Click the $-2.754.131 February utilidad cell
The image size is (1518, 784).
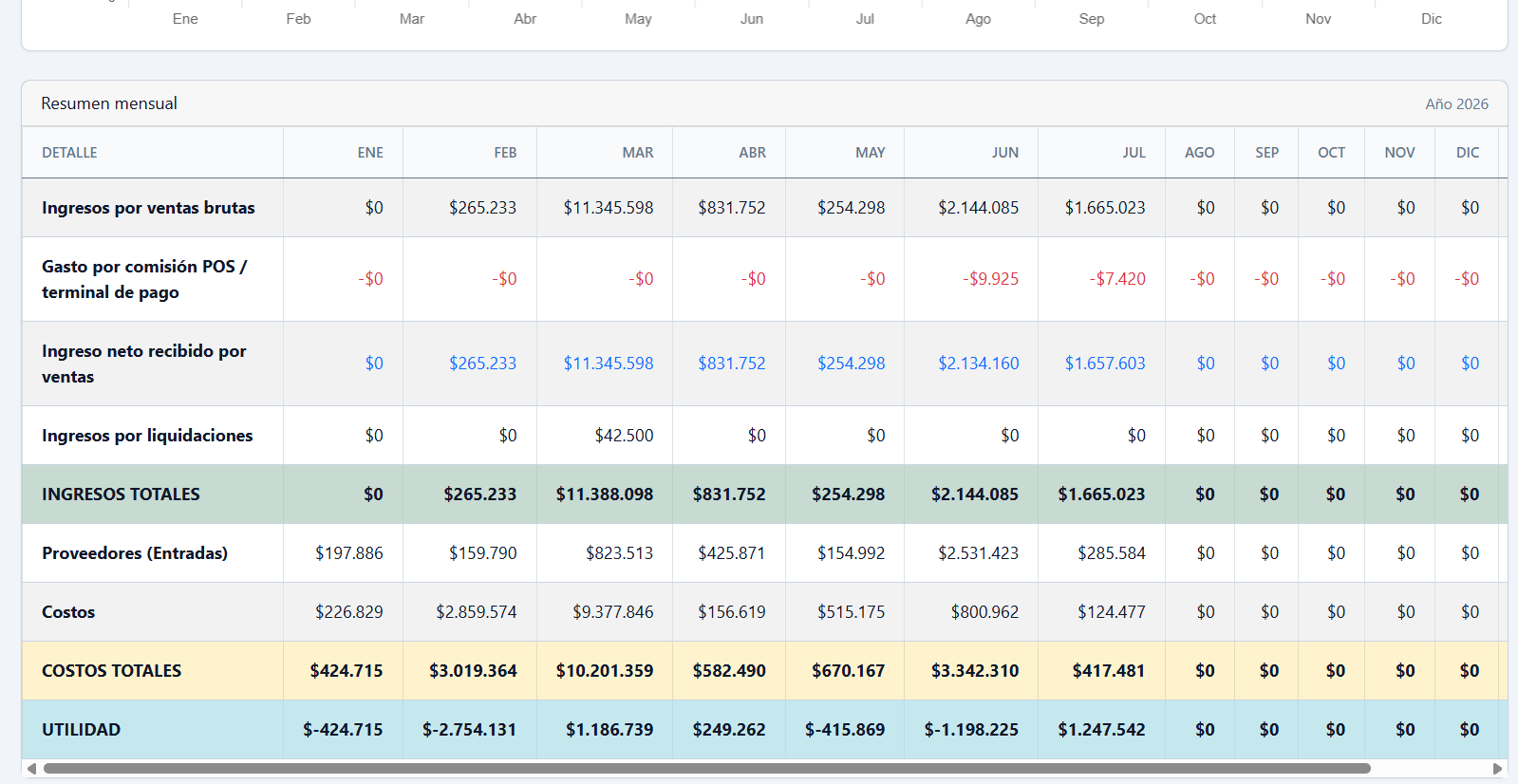pos(469,730)
